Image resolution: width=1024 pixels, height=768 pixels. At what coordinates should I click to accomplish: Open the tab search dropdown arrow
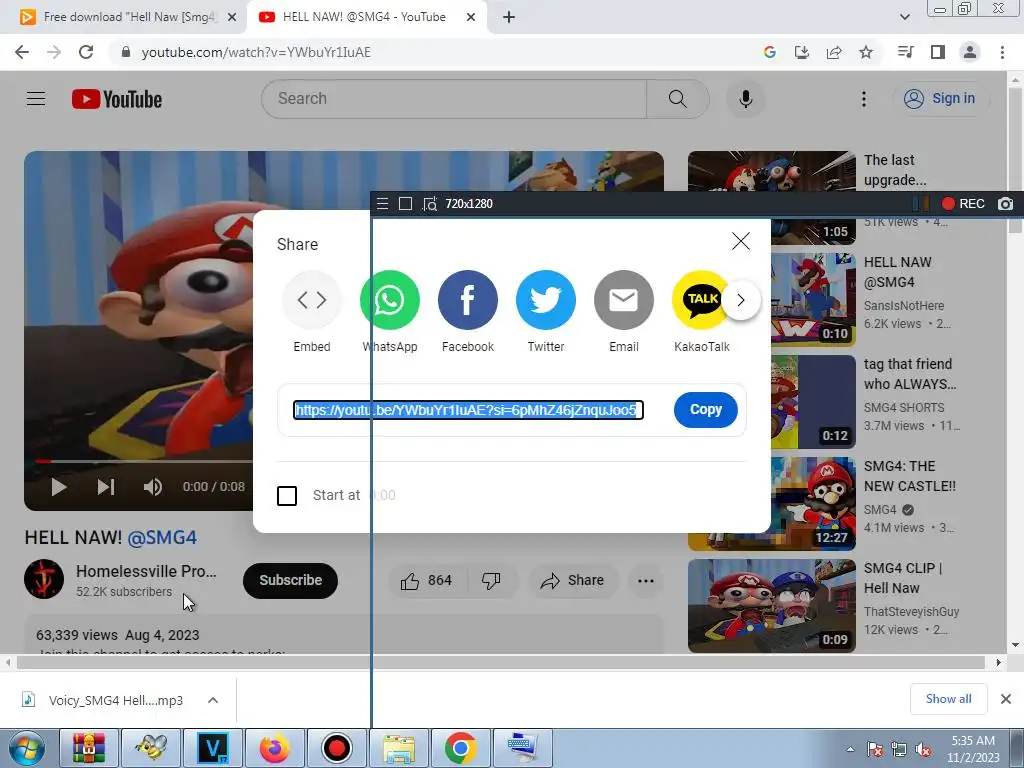904,17
